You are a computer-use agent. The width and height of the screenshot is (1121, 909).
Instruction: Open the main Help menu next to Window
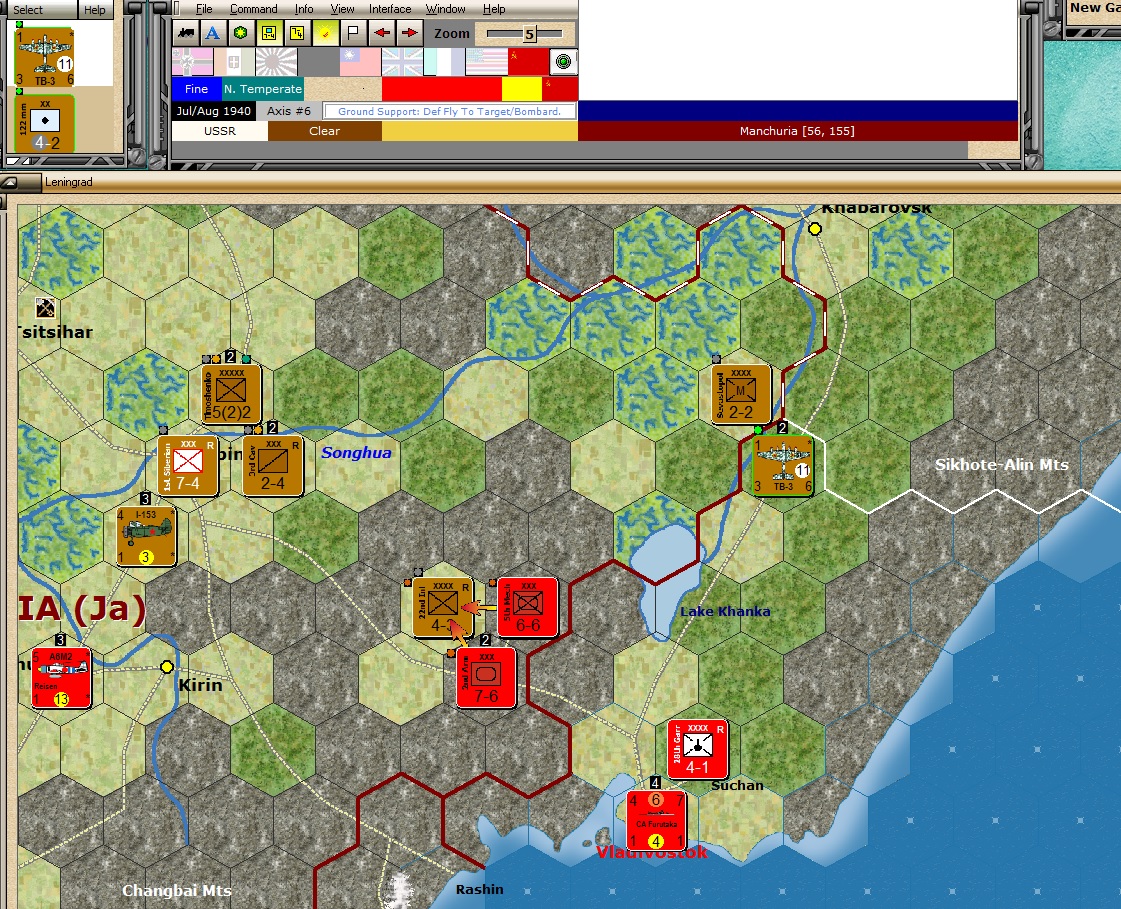click(494, 9)
